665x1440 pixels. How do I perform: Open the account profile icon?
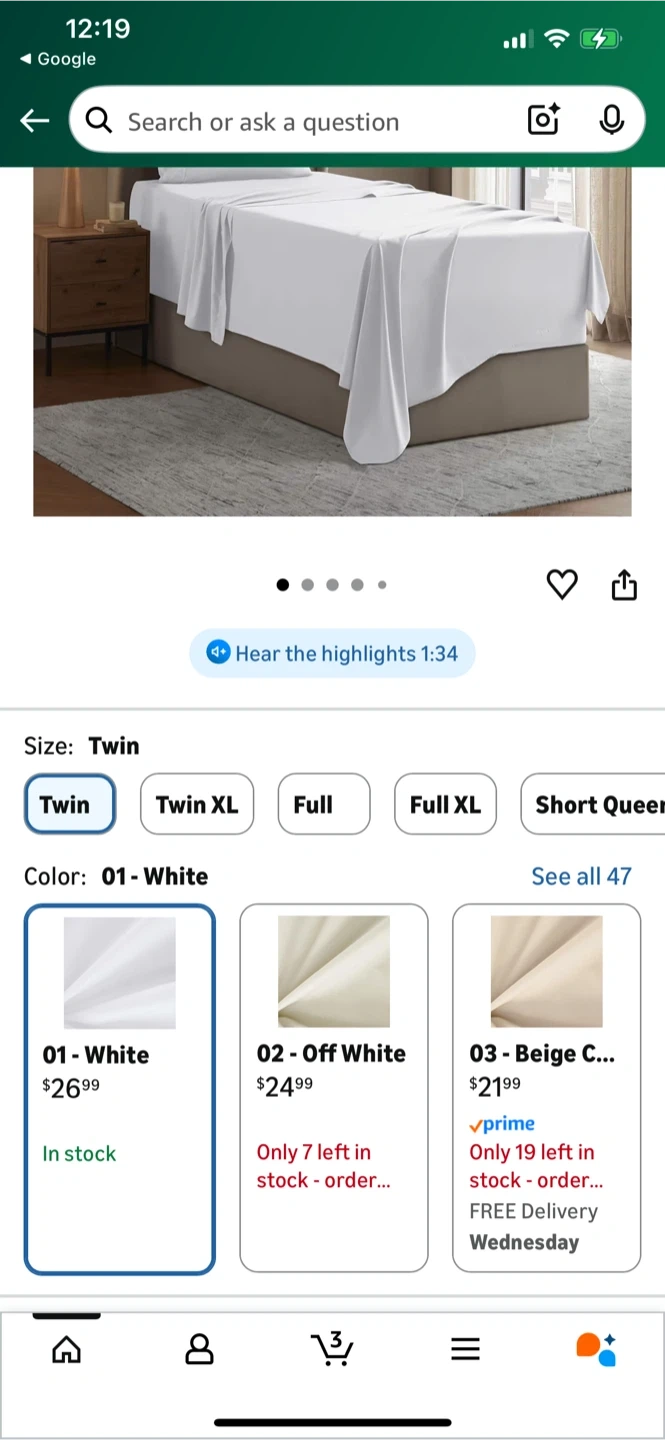click(200, 1350)
